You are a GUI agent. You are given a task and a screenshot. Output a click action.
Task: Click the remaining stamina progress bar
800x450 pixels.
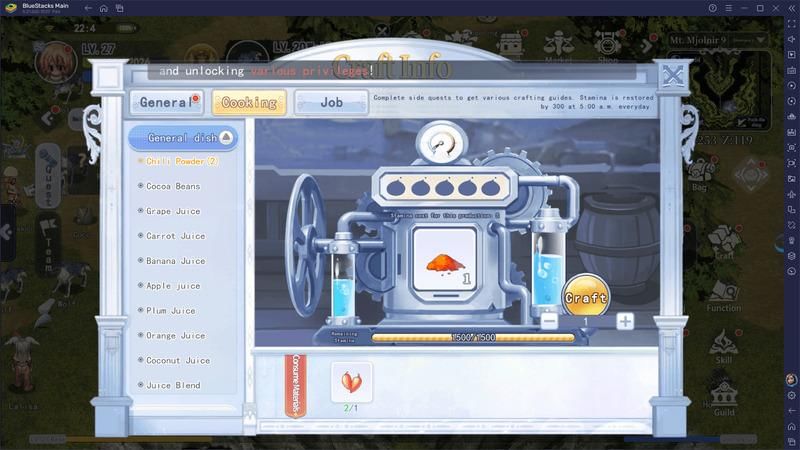pyautogui.click(x=472, y=338)
